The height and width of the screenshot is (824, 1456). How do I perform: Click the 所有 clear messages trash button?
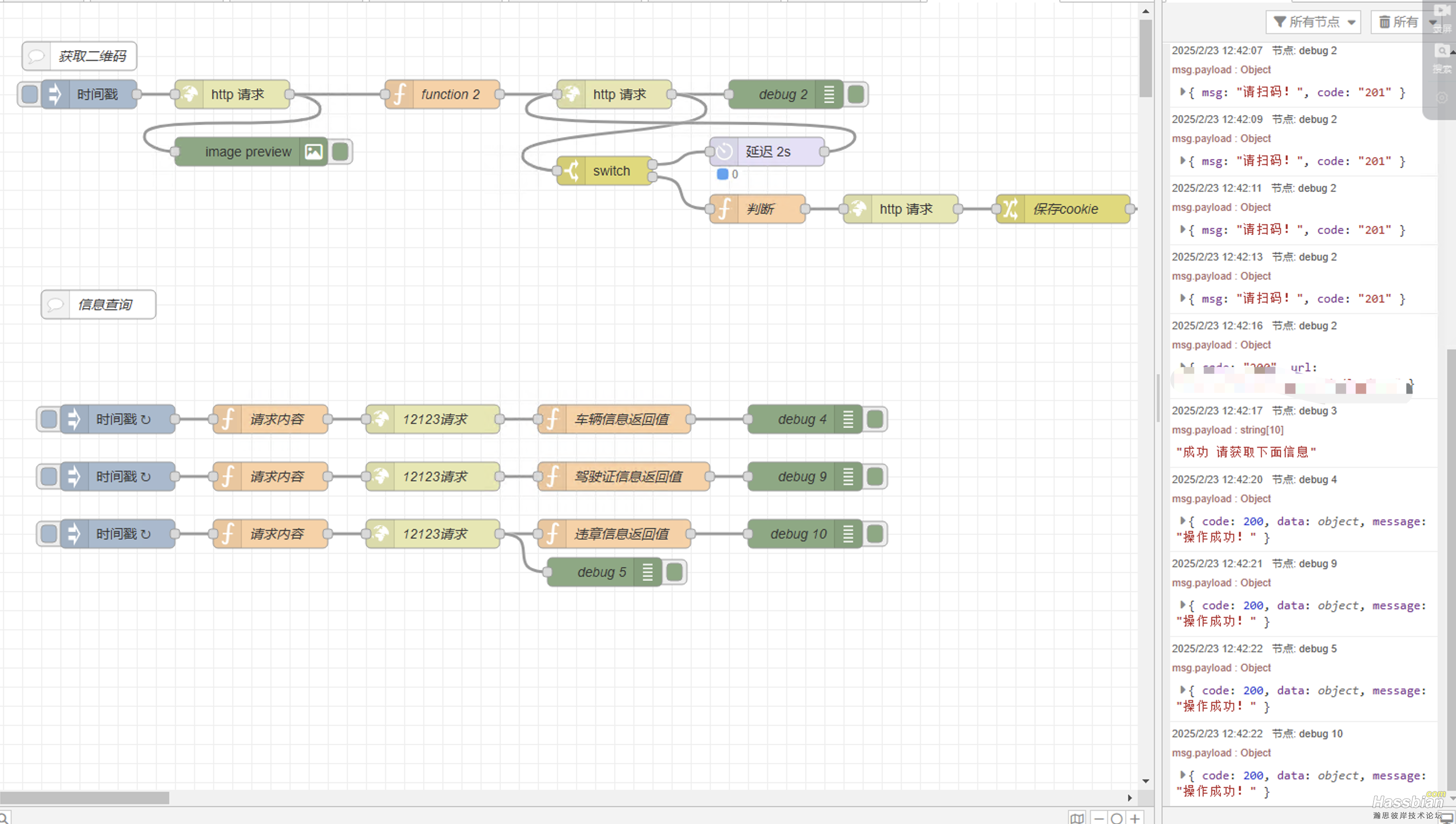[1398, 22]
